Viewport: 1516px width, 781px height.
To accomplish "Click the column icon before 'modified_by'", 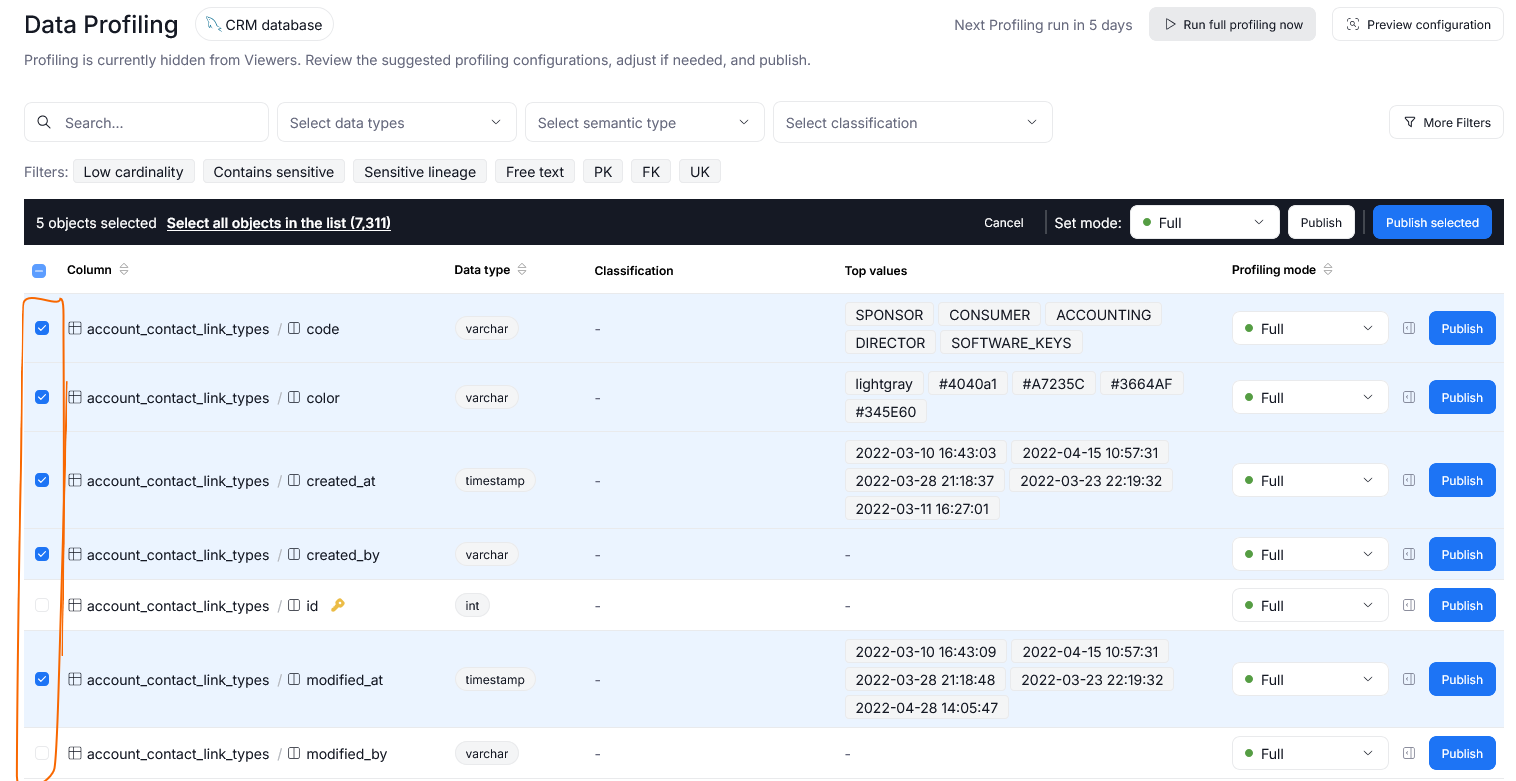I will click(x=294, y=753).
